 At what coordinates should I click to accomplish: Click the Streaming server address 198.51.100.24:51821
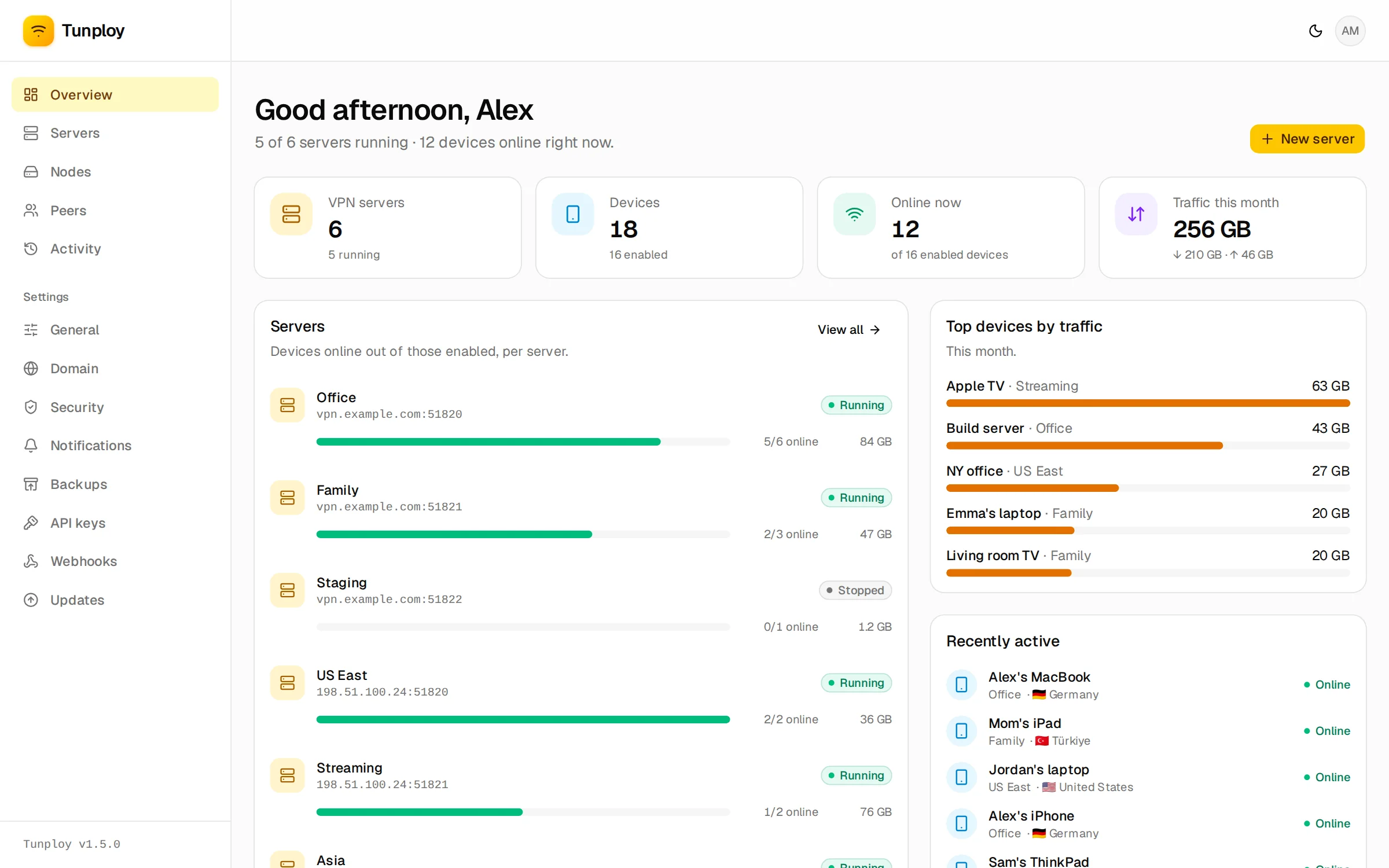[x=382, y=785]
